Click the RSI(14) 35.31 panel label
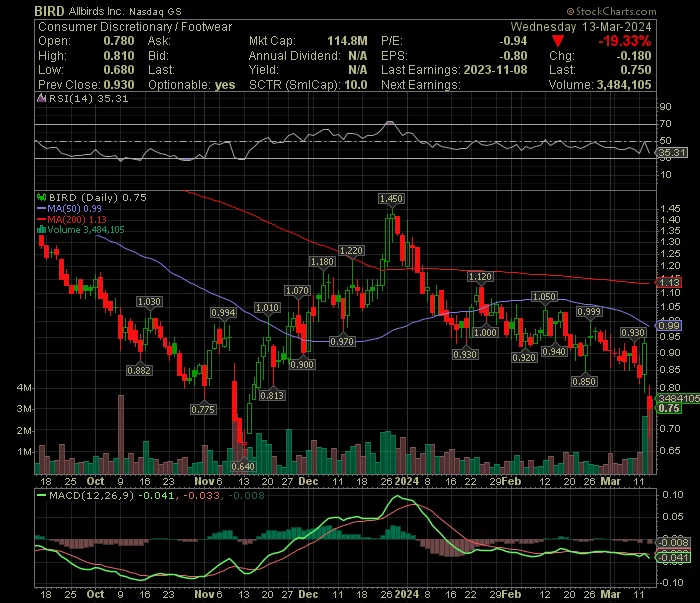Image resolution: width=700 pixels, height=603 pixels. (88, 99)
